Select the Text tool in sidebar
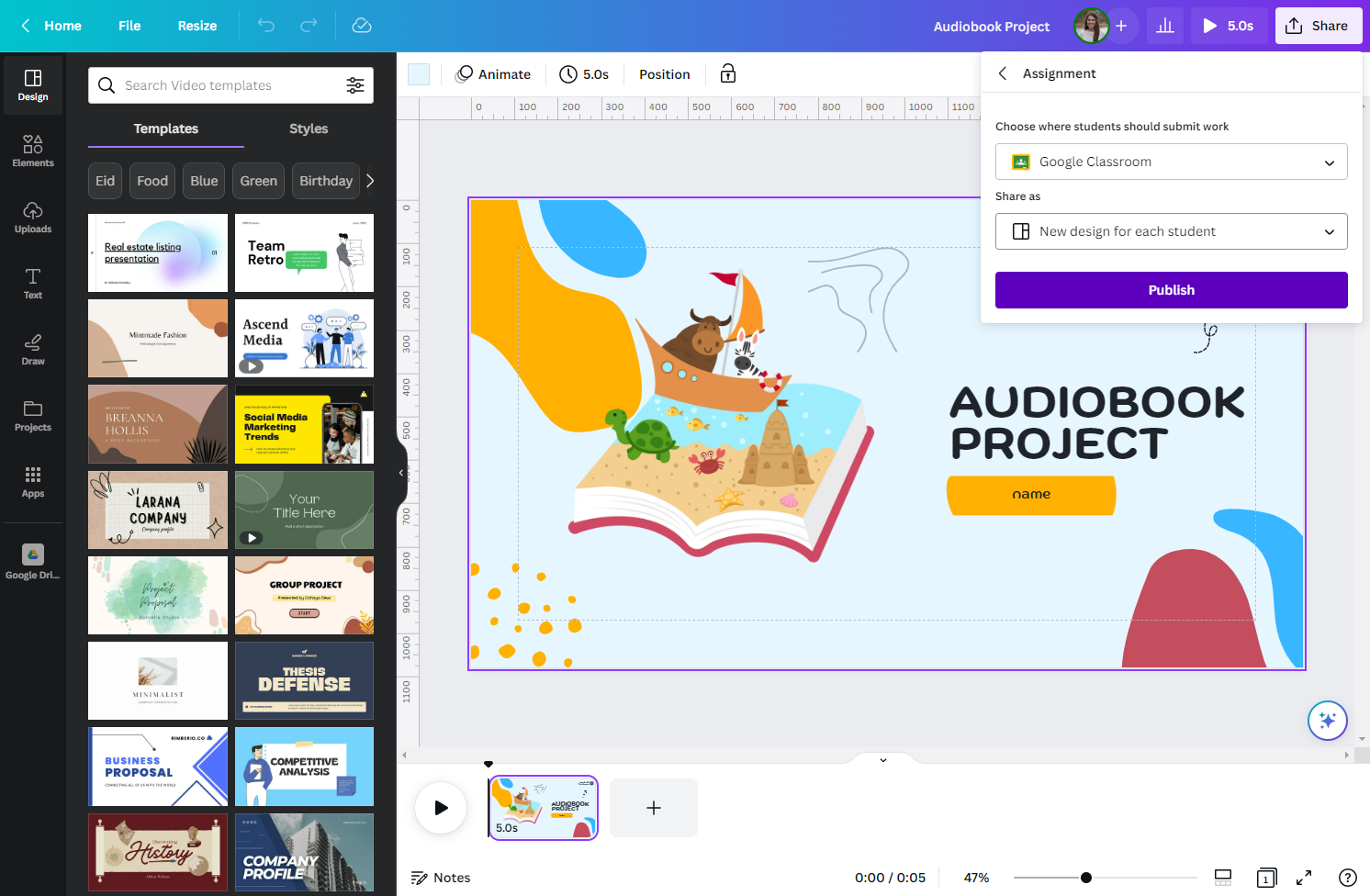Screen dimensions: 1370x896 [33, 284]
